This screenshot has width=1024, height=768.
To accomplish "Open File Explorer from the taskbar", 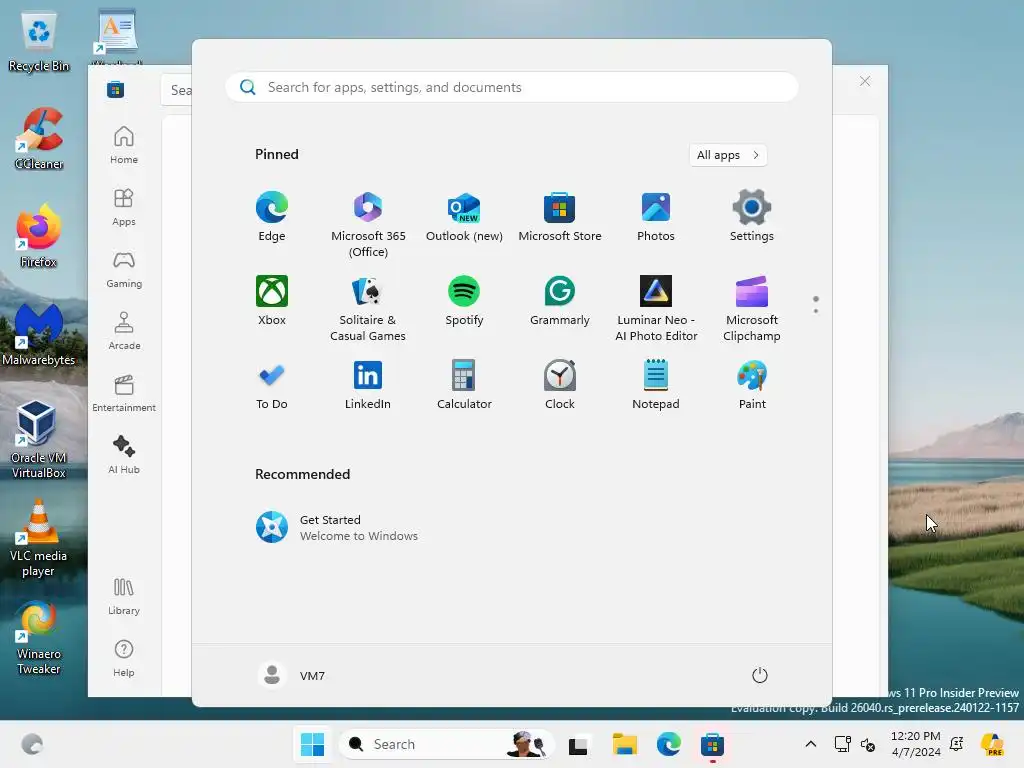I will click(624, 744).
